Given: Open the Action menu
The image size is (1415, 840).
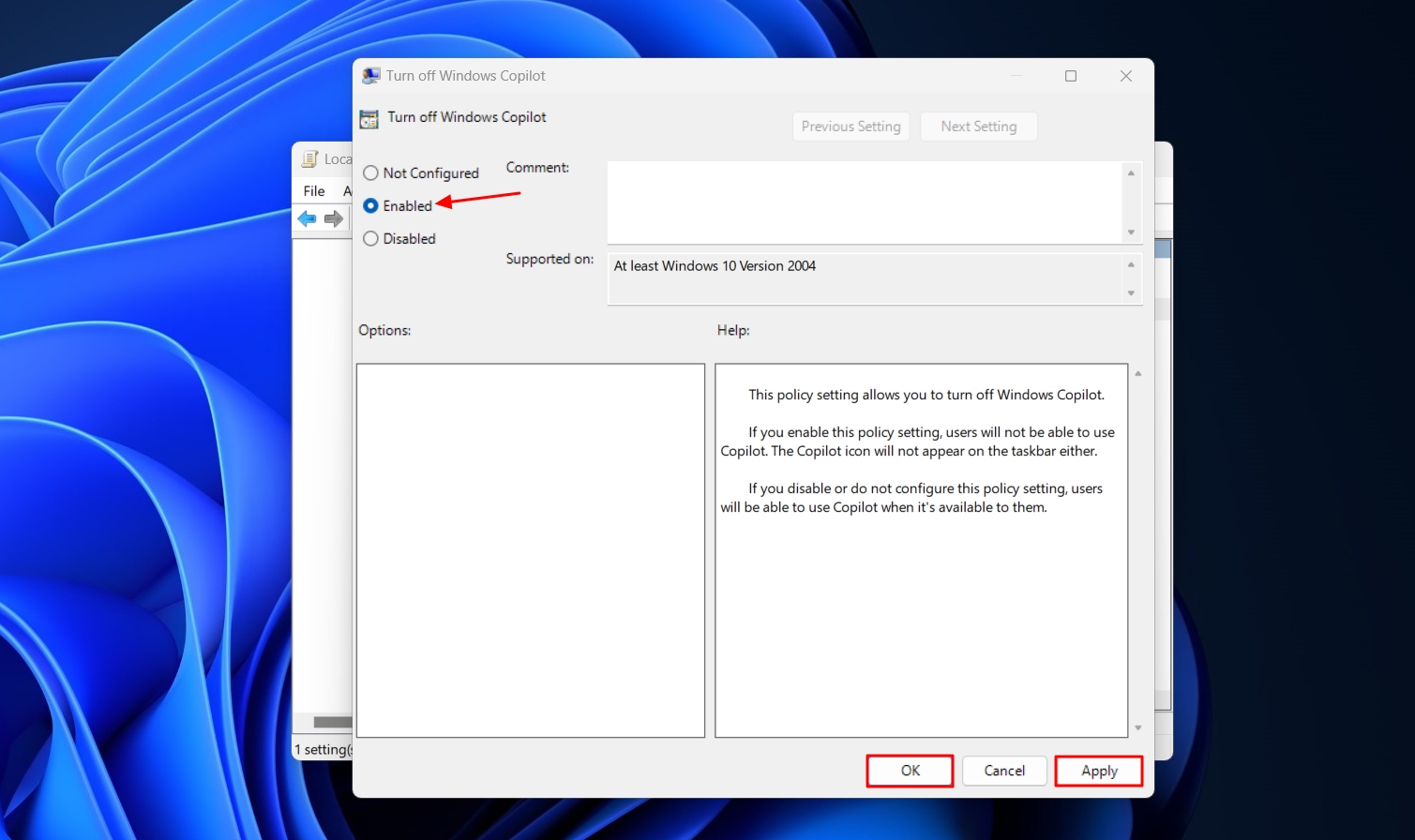Looking at the screenshot, I should [x=348, y=190].
